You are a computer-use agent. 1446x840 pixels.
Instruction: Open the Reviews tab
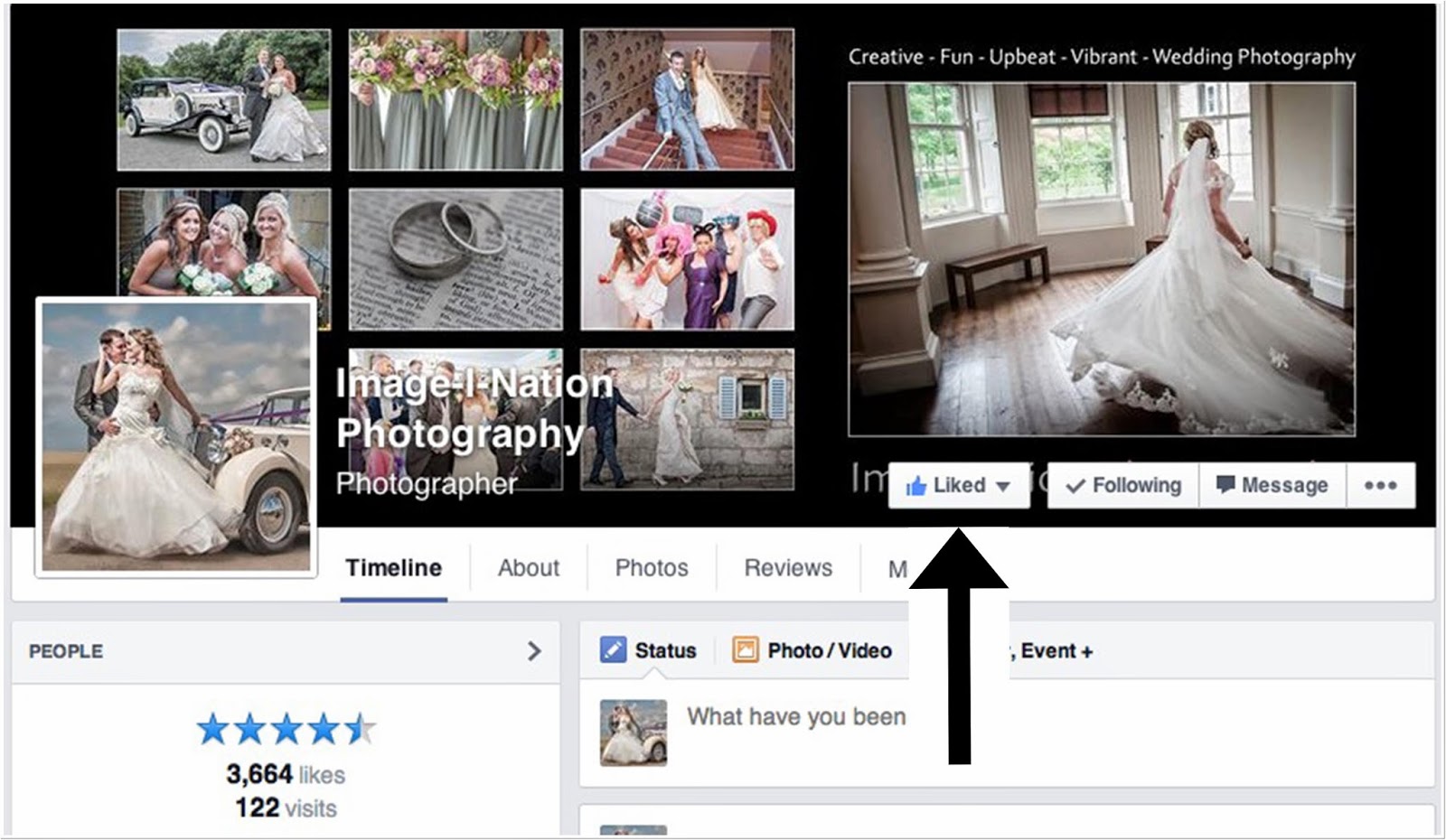pos(788,568)
